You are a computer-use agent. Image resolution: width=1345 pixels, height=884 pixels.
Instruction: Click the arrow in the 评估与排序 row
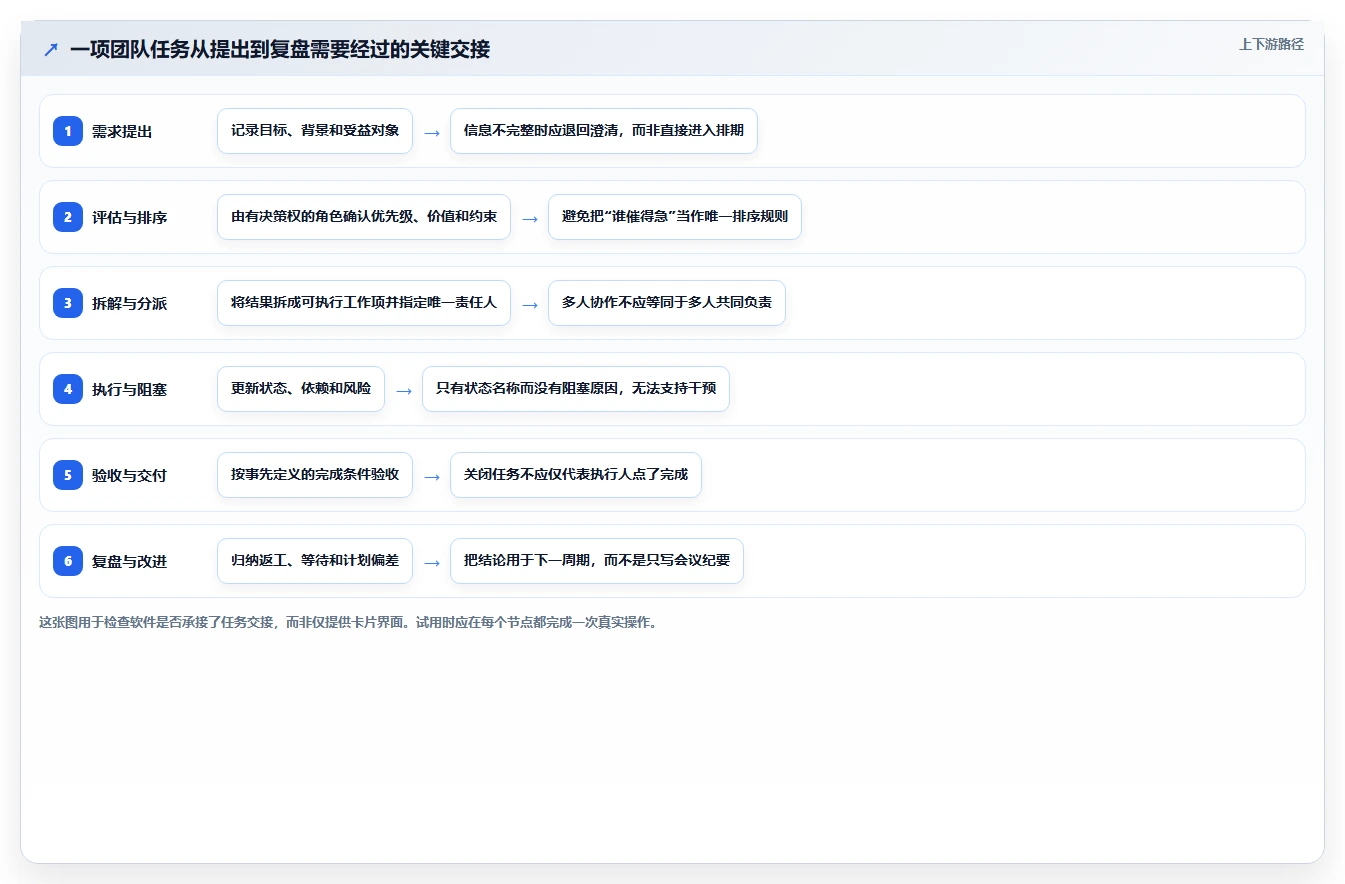point(530,218)
